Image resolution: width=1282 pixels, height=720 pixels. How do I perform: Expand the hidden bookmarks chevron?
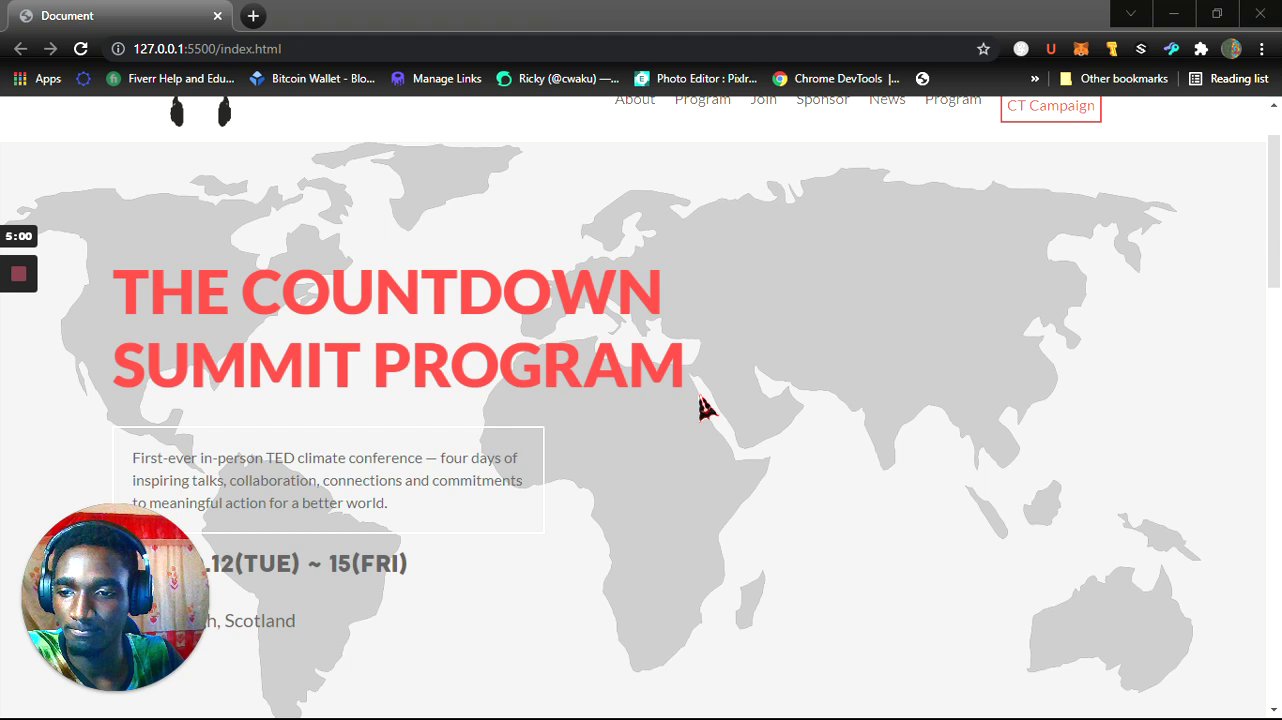(x=1035, y=79)
